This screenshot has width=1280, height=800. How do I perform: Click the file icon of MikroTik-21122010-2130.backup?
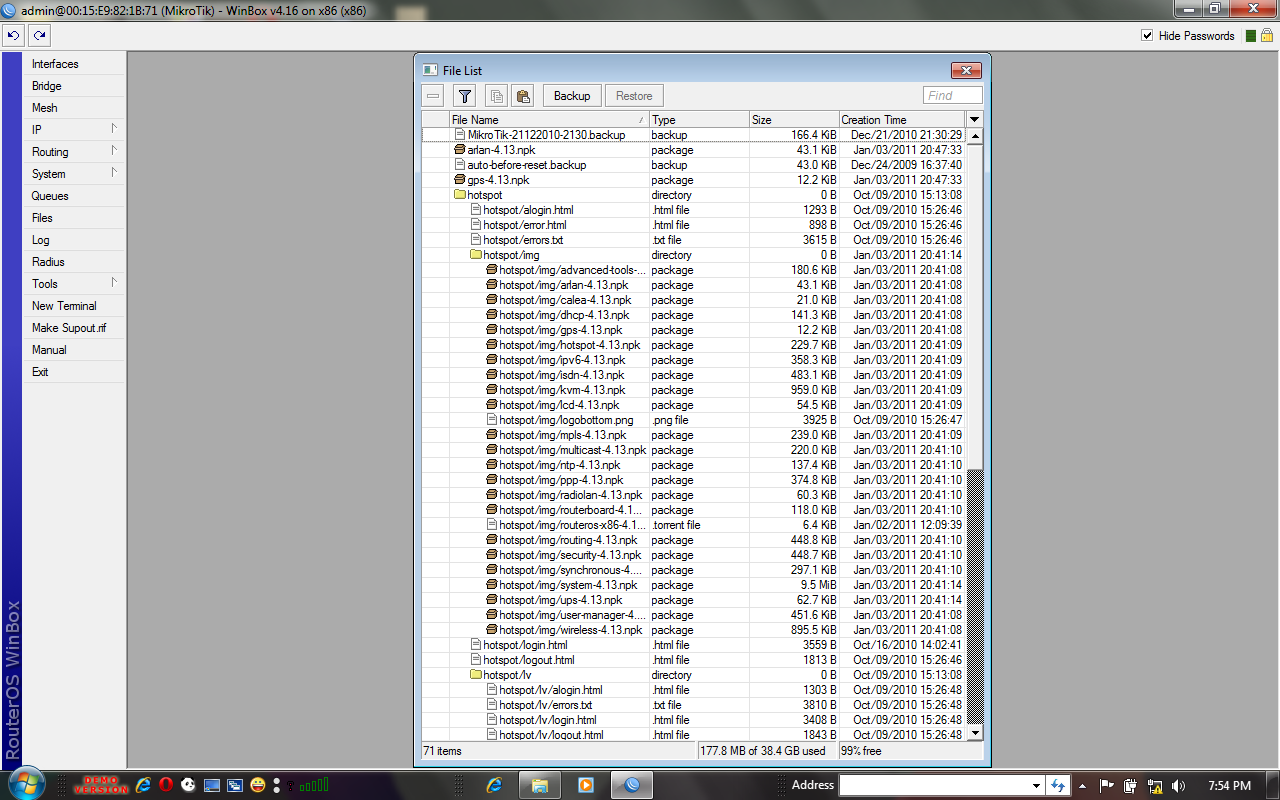pos(460,134)
